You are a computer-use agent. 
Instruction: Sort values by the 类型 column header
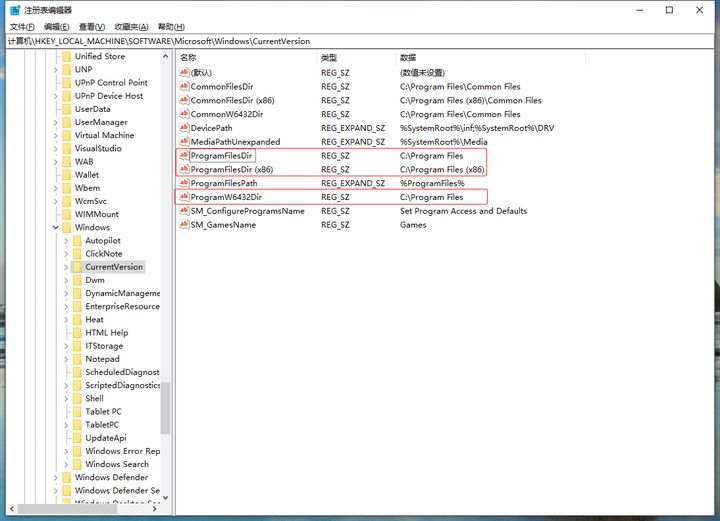click(356, 58)
